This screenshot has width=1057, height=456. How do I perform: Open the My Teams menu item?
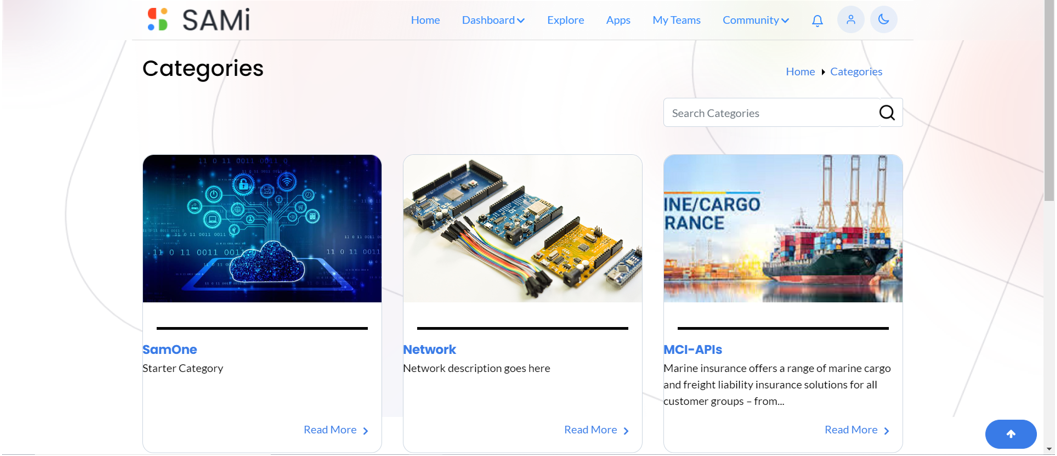[x=676, y=20]
